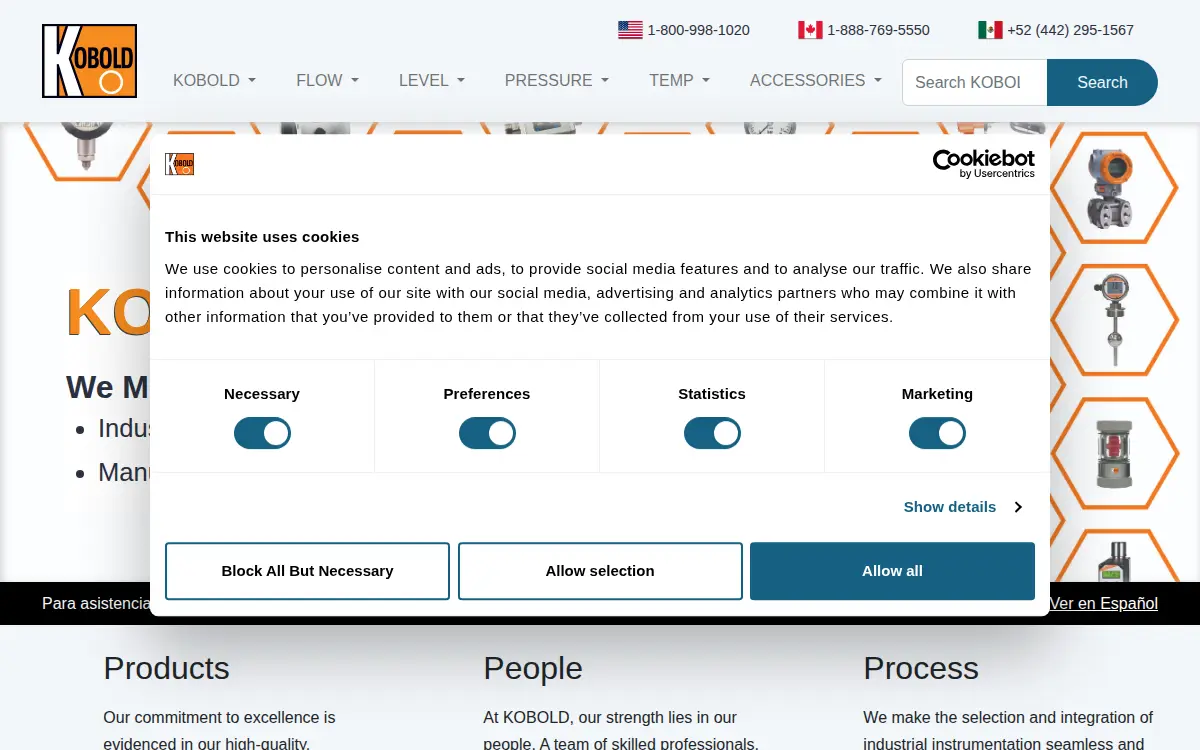This screenshot has height=750, width=1200.
Task: Call Mexico number +52 (442) 295-1567
Action: coord(1070,30)
